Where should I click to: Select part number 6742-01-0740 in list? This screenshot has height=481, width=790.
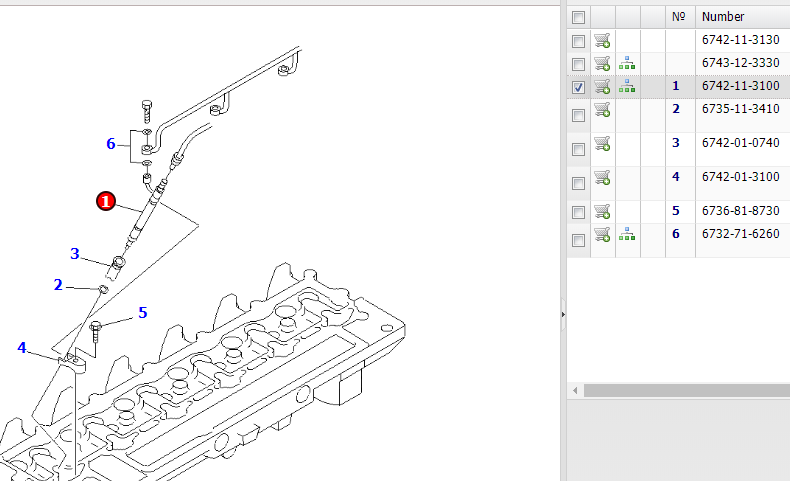pos(741,143)
